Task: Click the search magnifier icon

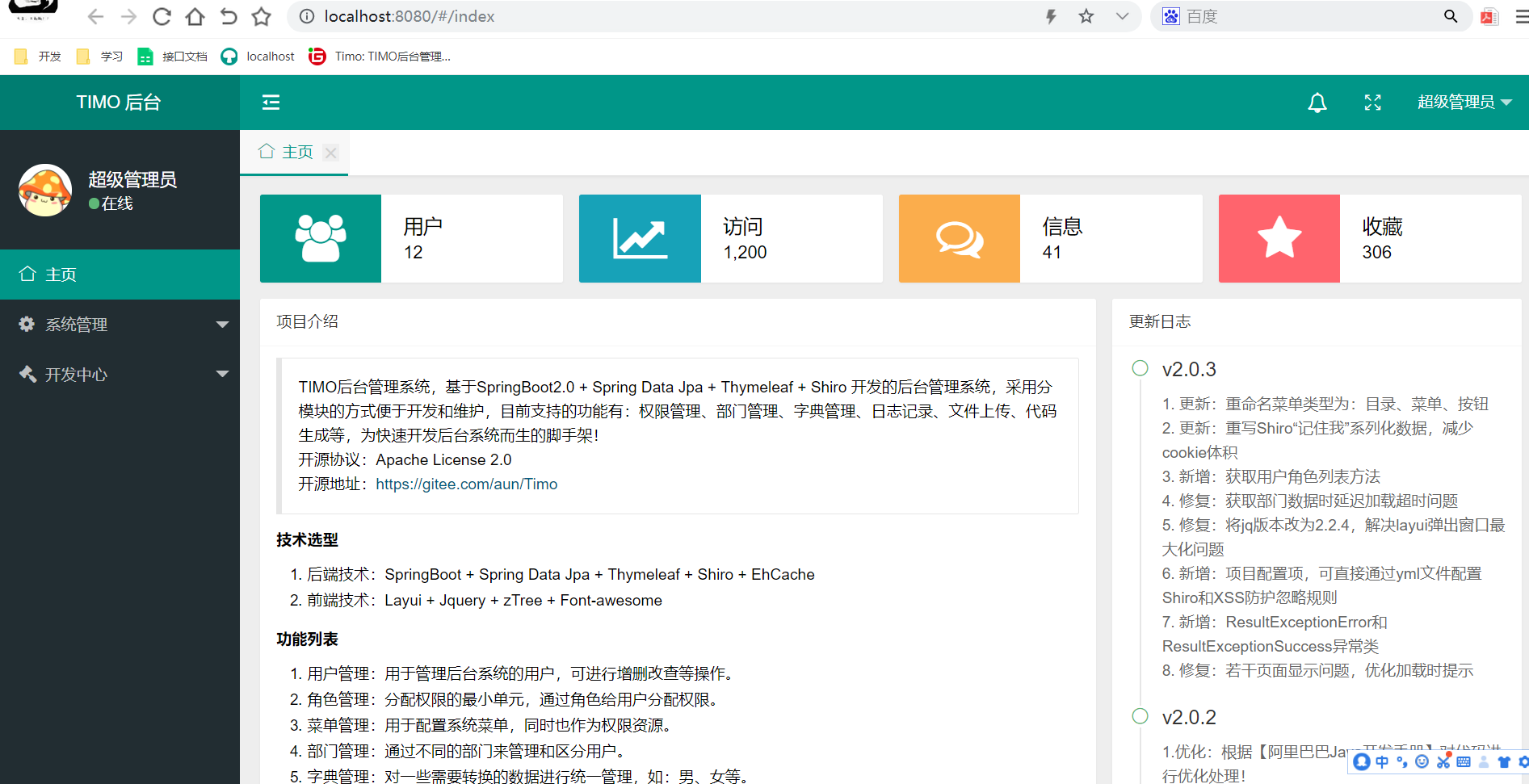Action: 1451,16
